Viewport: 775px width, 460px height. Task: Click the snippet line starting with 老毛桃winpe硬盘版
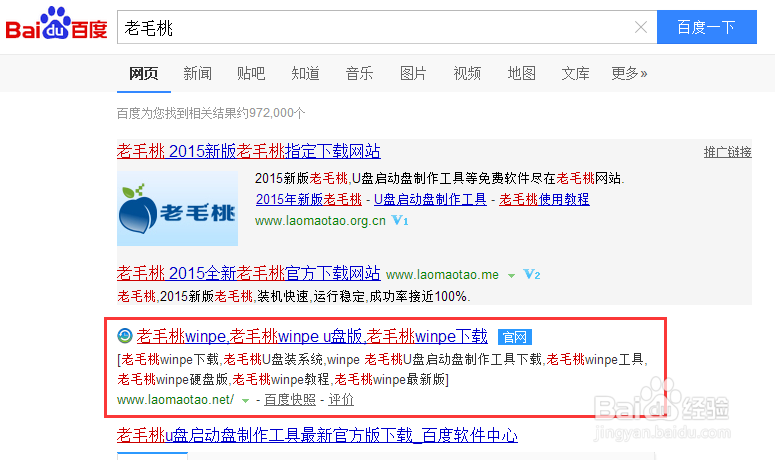283,379
